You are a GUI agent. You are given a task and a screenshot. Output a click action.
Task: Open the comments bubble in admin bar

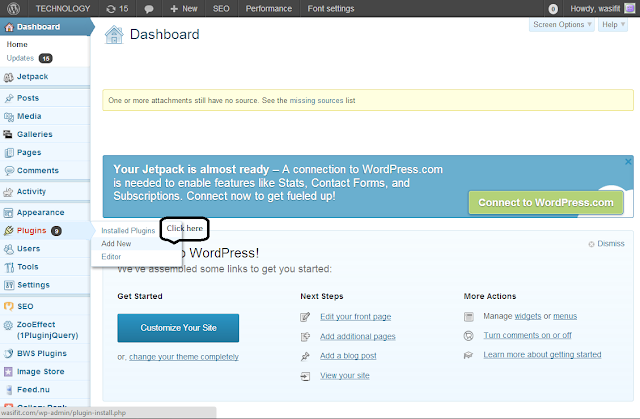click(x=149, y=9)
